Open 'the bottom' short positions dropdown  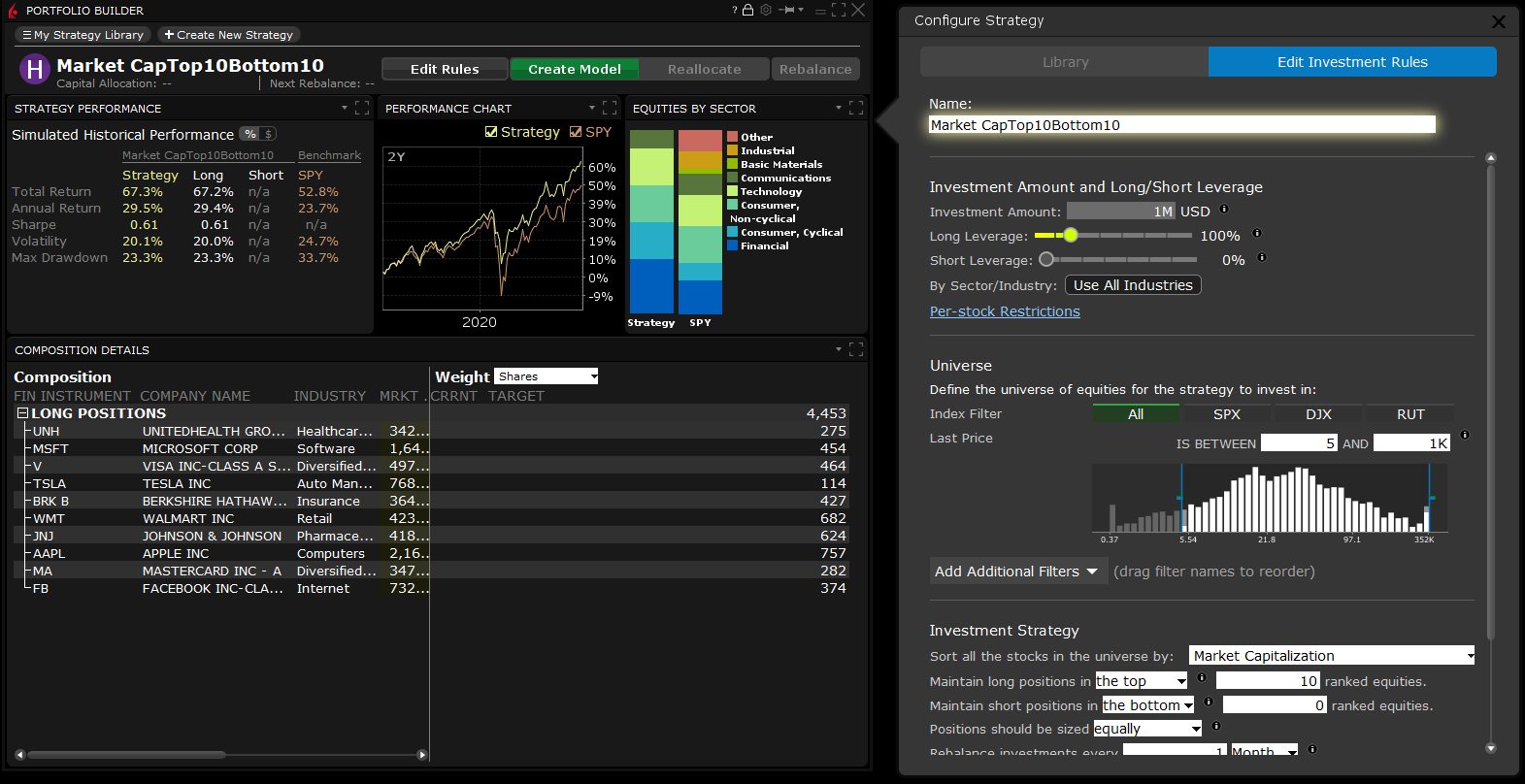click(x=1148, y=705)
